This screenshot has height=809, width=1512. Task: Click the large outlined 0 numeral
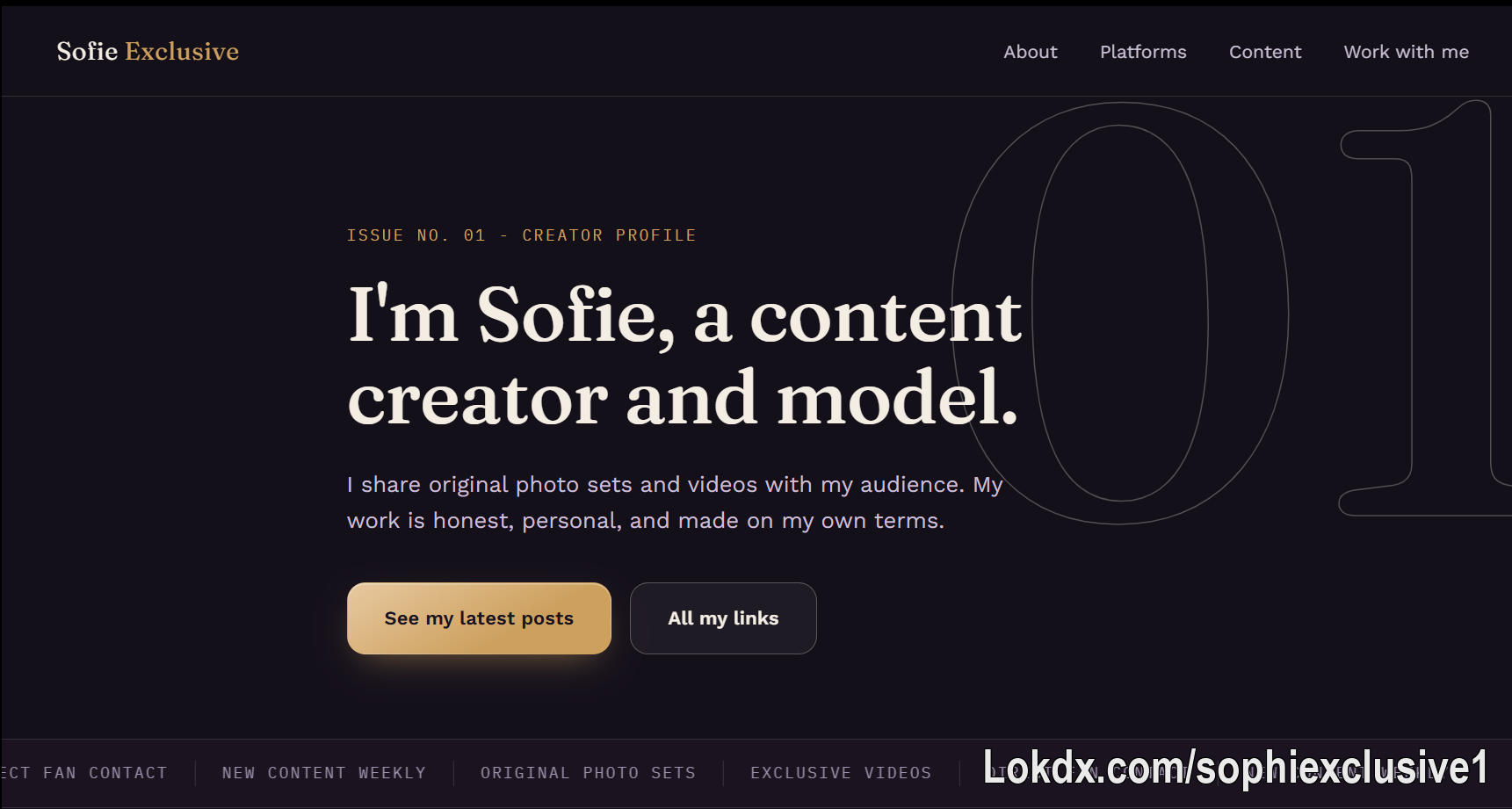click(x=1120, y=314)
